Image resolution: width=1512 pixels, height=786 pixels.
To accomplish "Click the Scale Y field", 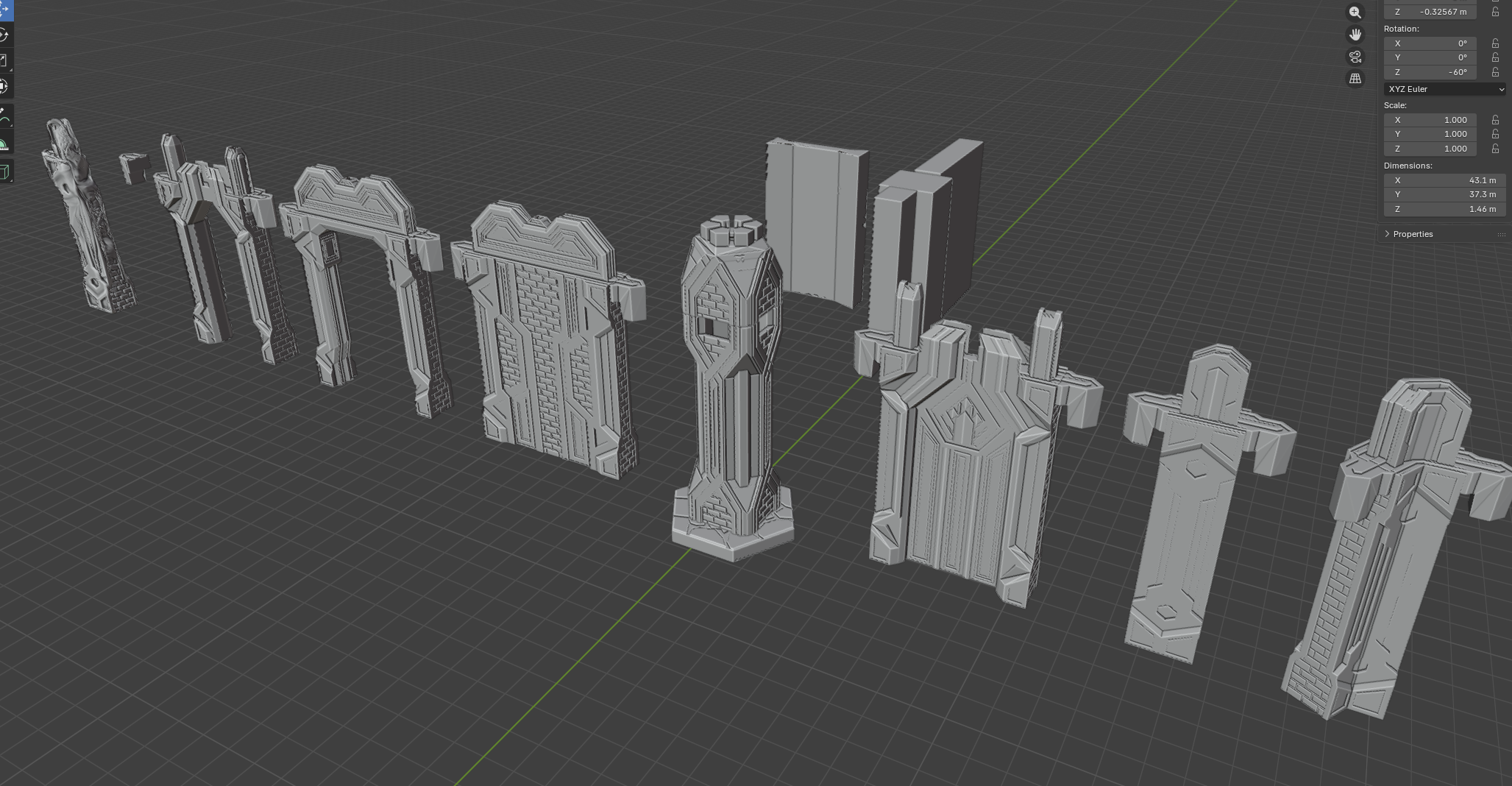I will [x=1430, y=134].
